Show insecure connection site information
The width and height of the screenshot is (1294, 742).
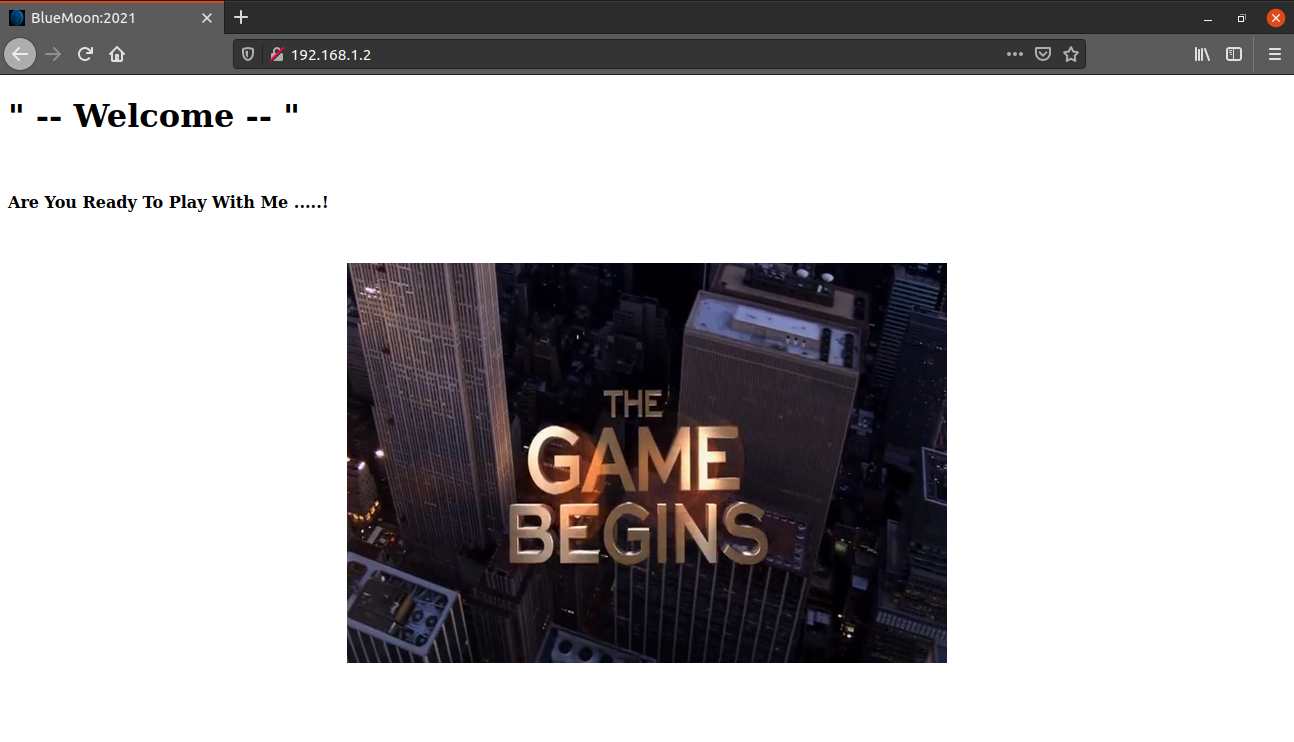(277, 54)
